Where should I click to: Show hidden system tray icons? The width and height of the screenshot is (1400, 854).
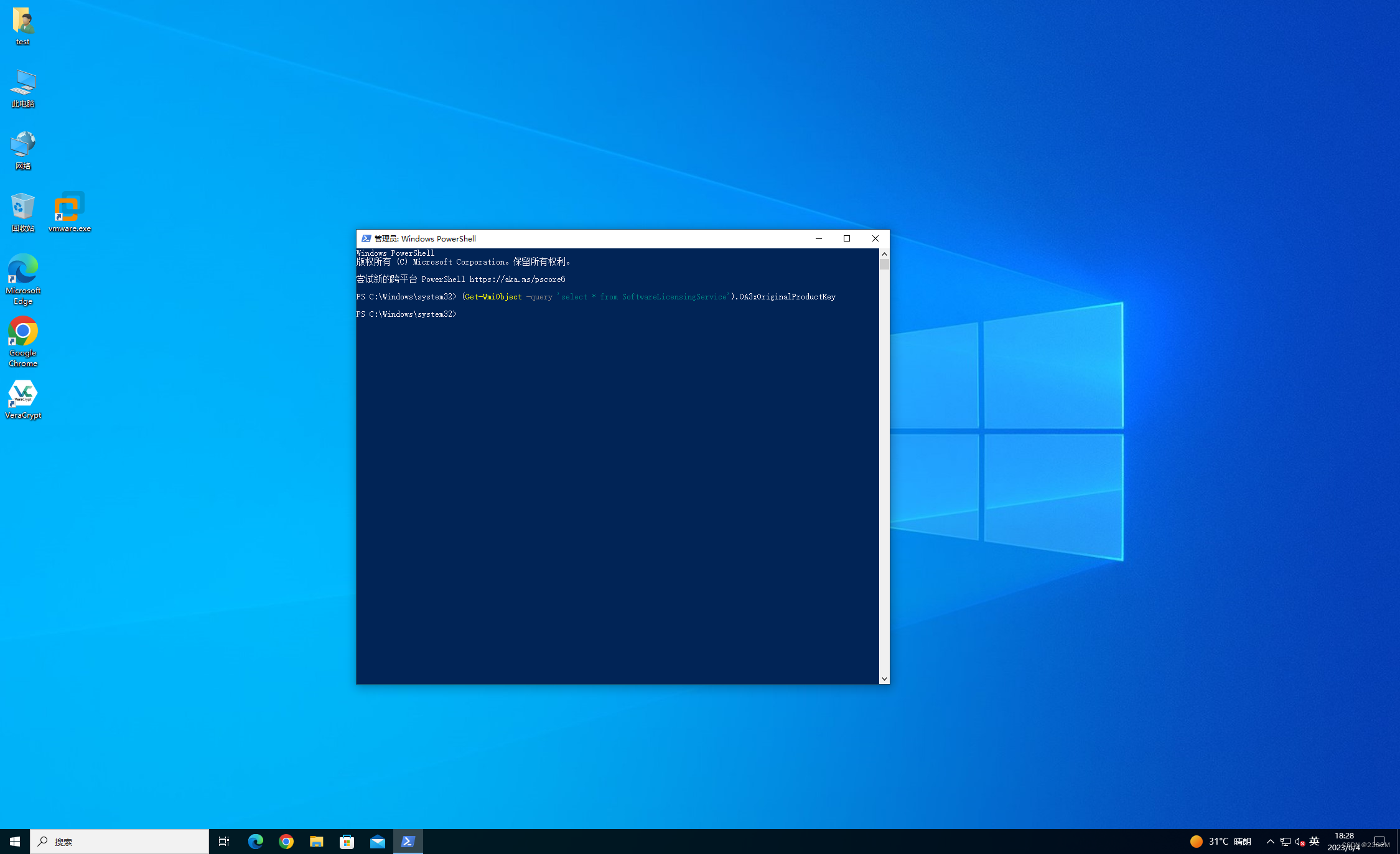[x=1271, y=842]
